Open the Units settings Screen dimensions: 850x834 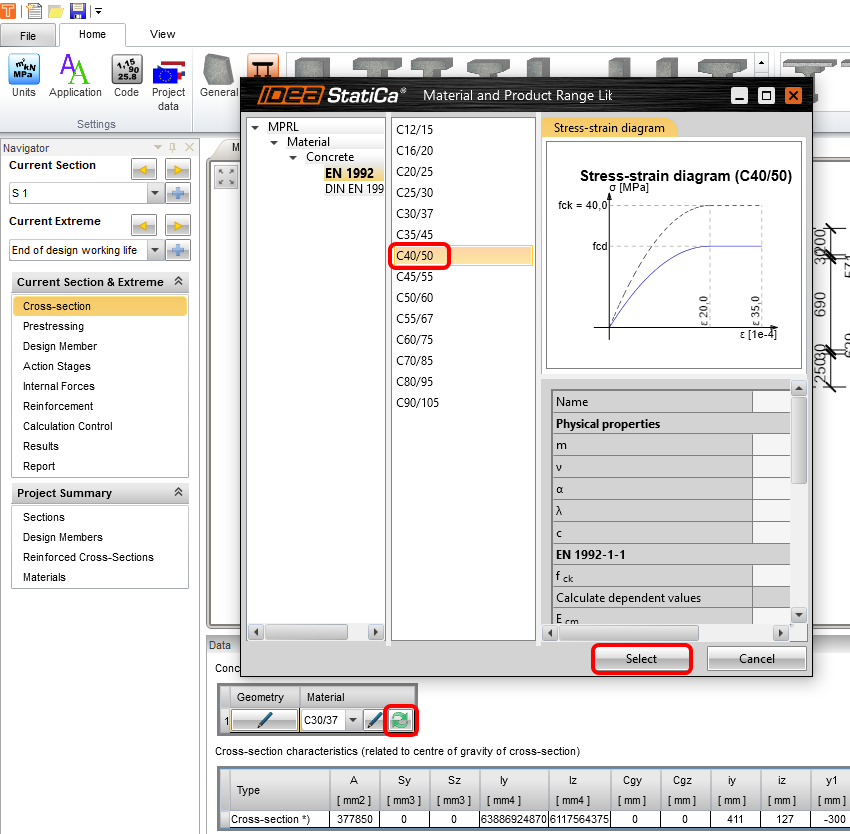click(23, 76)
